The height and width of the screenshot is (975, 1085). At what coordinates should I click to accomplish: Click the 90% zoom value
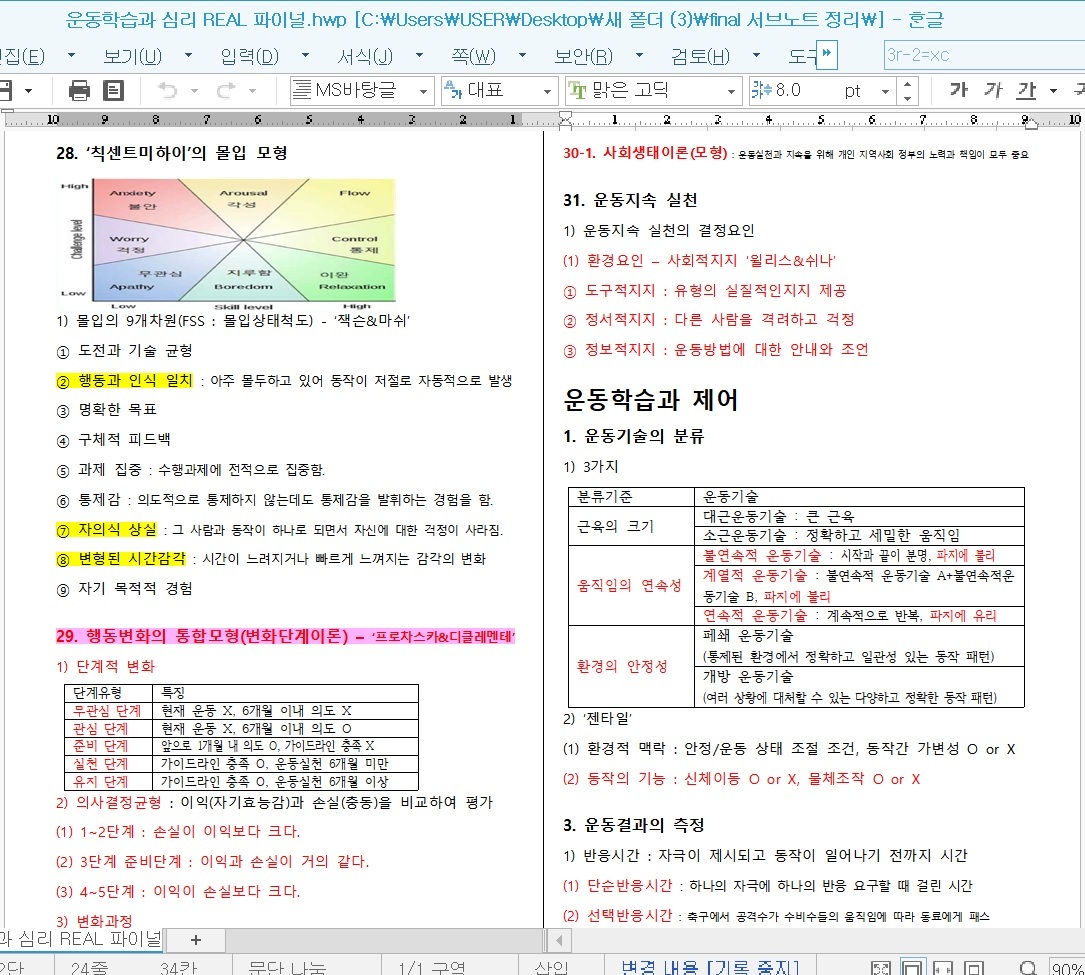pyautogui.click(x=1067, y=967)
